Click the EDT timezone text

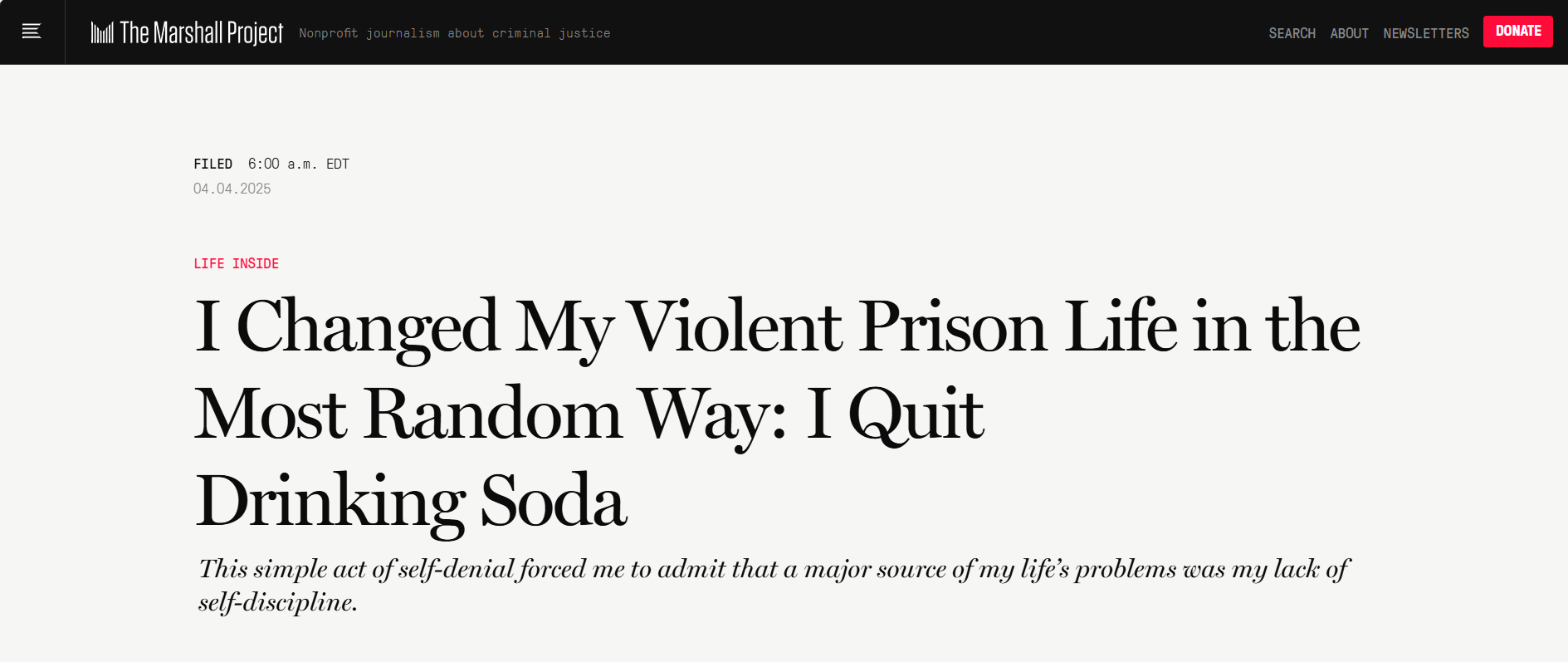pos(338,164)
